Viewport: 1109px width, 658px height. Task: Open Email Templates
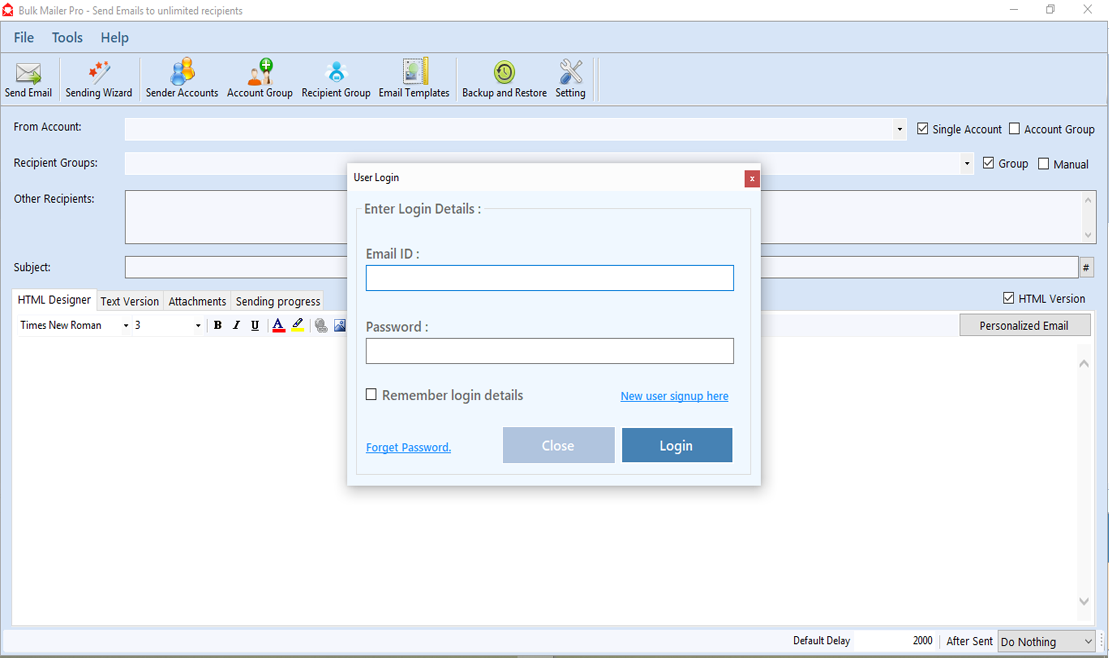click(414, 79)
